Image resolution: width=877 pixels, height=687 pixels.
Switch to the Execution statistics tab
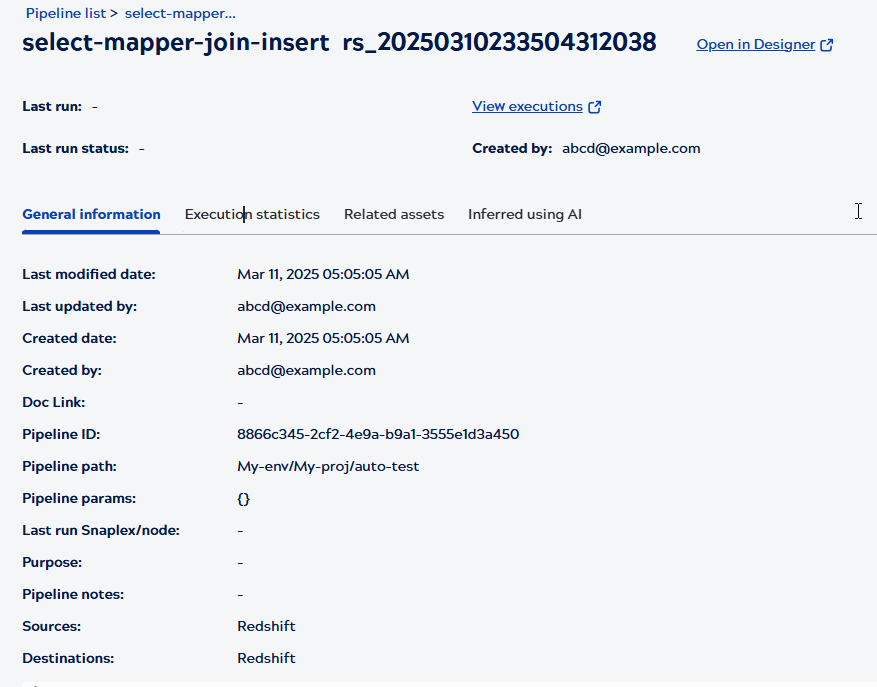(x=252, y=214)
